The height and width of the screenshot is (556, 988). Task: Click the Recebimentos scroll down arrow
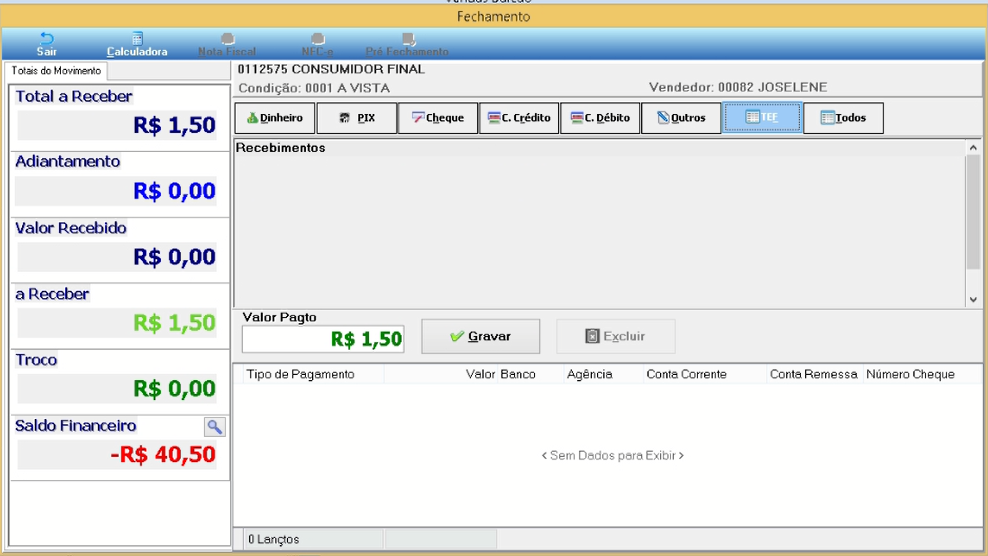[x=974, y=299]
